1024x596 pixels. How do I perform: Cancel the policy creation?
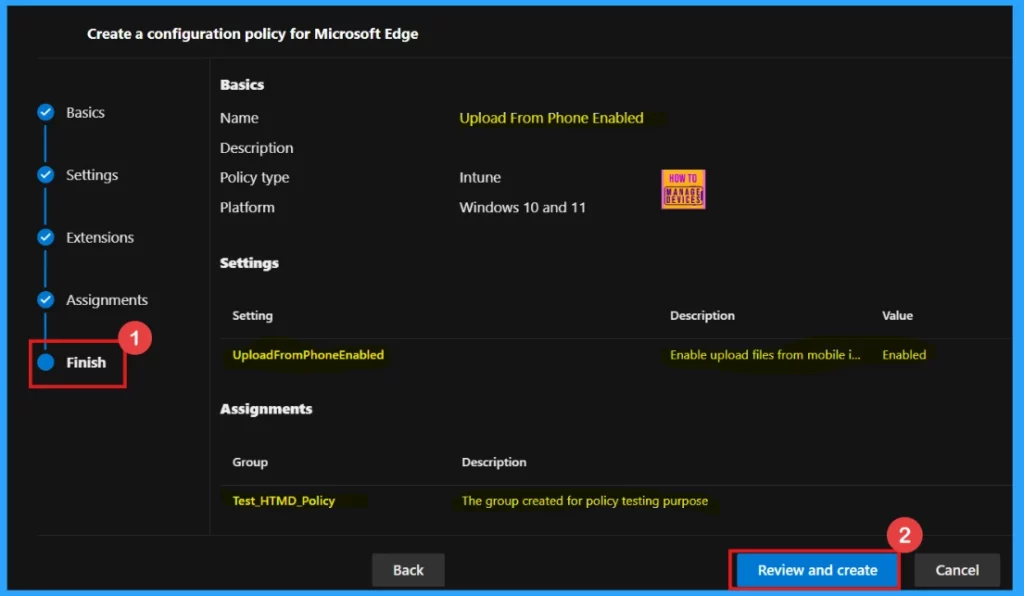957,570
